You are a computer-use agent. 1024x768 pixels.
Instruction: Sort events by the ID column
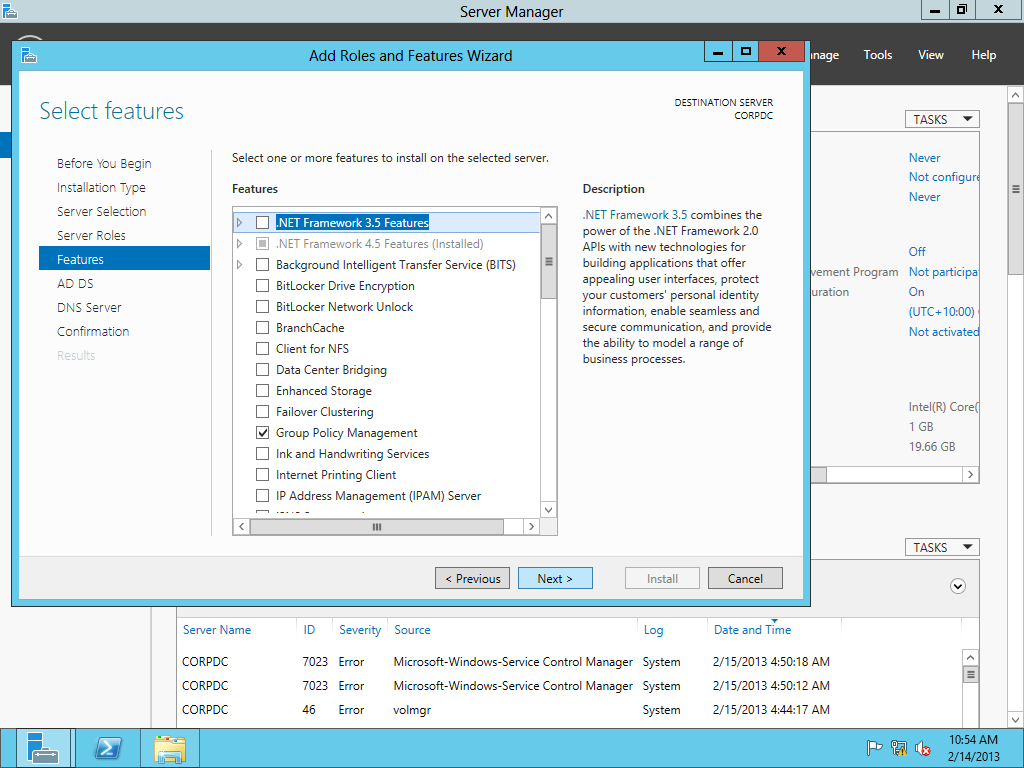click(309, 630)
